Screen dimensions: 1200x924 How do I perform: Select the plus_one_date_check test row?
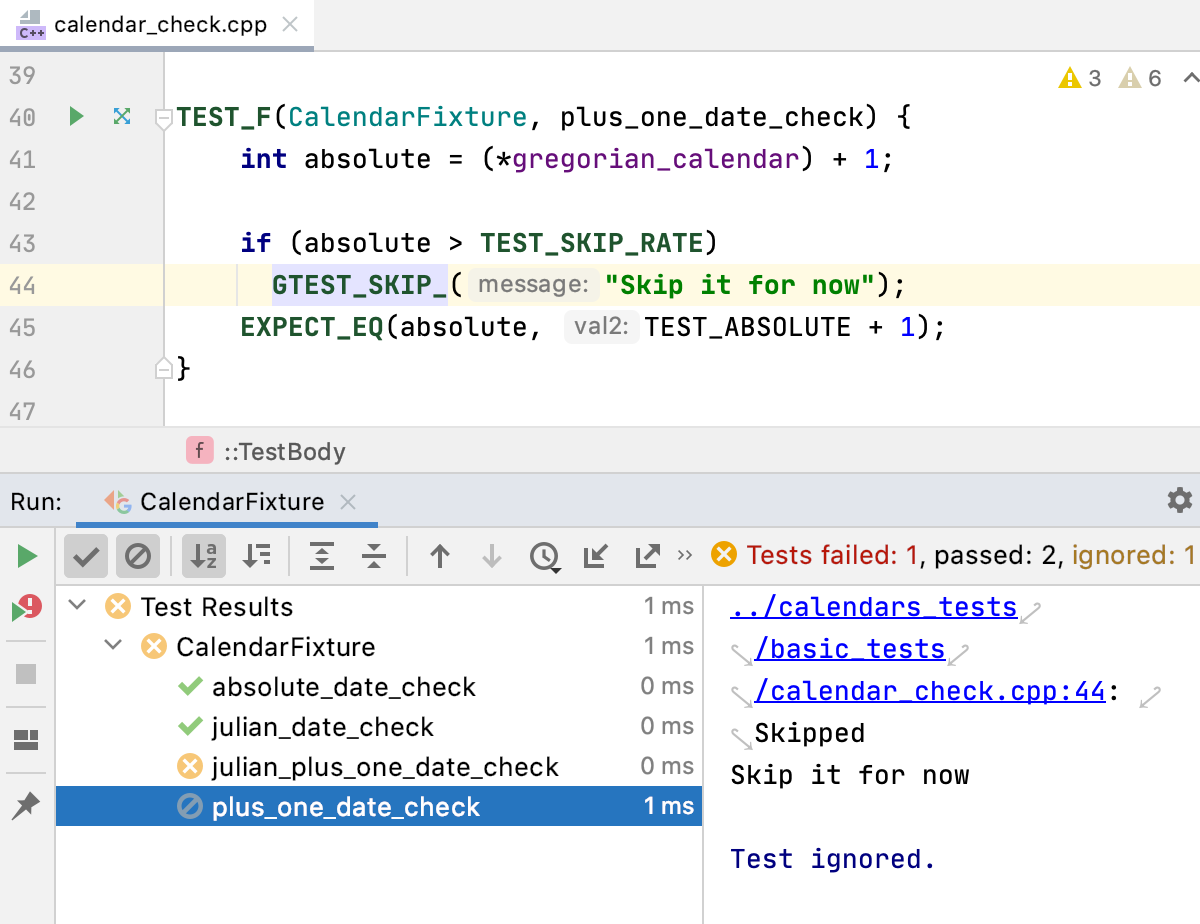tap(379, 807)
